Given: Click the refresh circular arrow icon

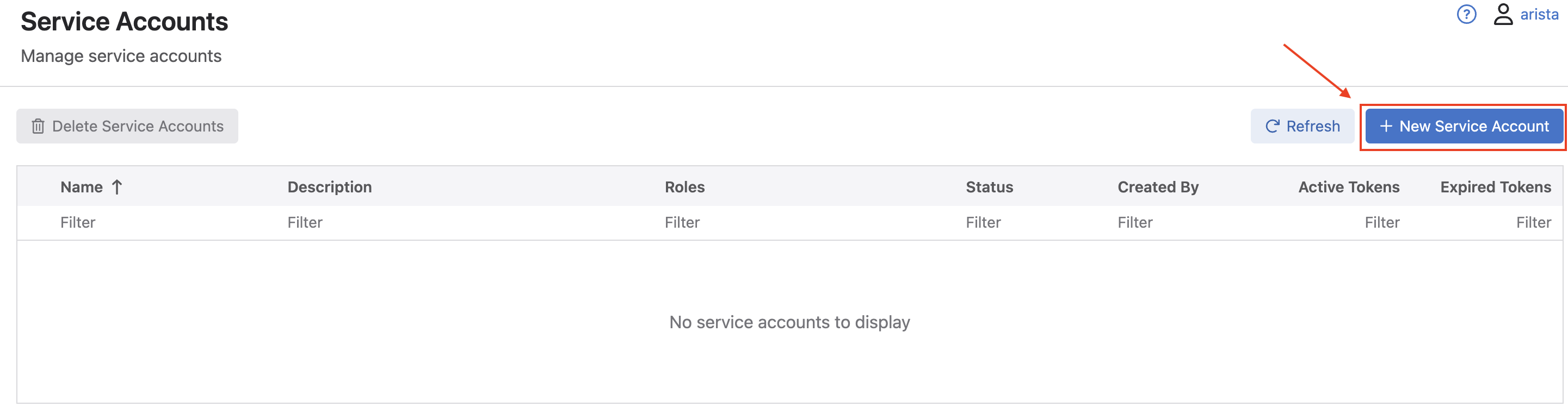Looking at the screenshot, I should pos(1272,126).
